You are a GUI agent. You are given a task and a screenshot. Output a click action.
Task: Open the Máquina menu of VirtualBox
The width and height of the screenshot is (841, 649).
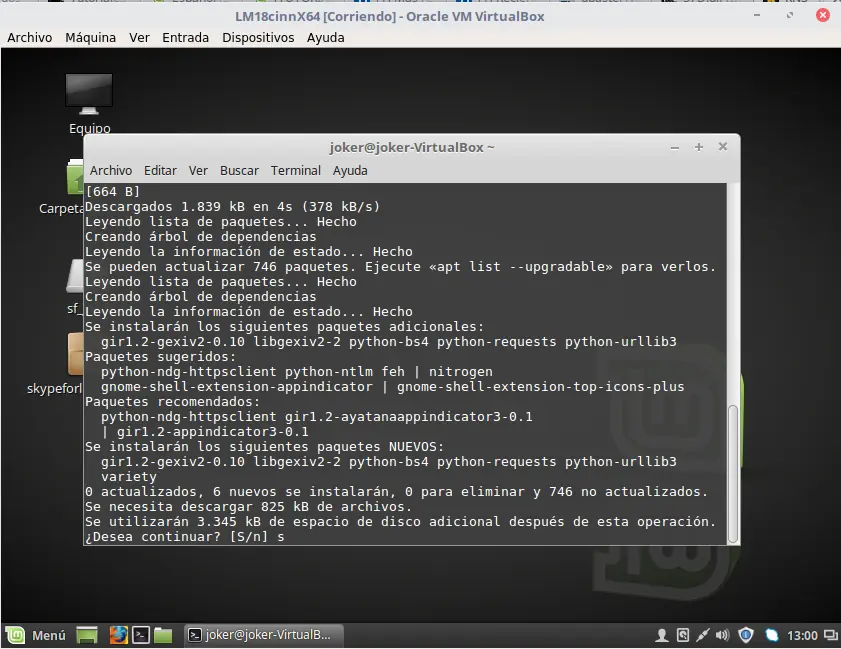(x=90, y=37)
